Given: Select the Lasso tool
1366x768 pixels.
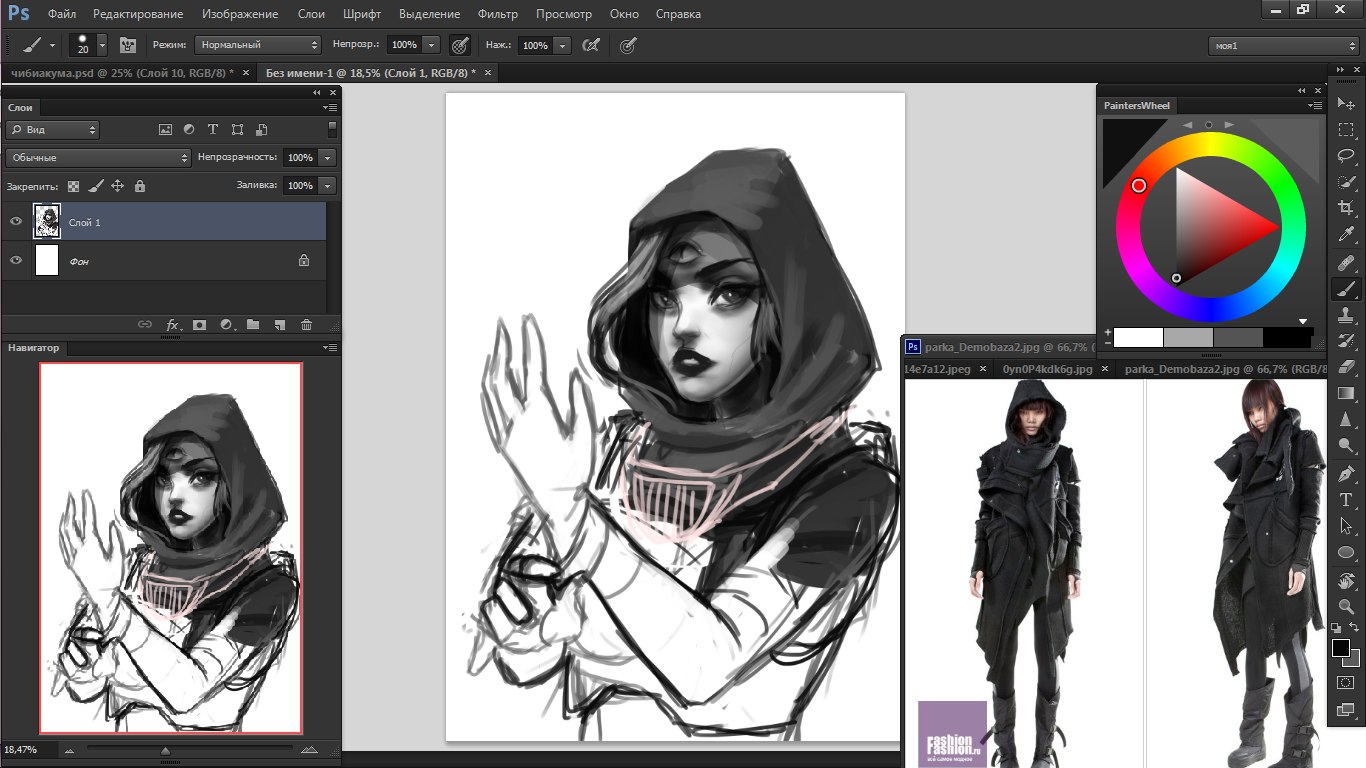Looking at the screenshot, I should pos(1346,155).
